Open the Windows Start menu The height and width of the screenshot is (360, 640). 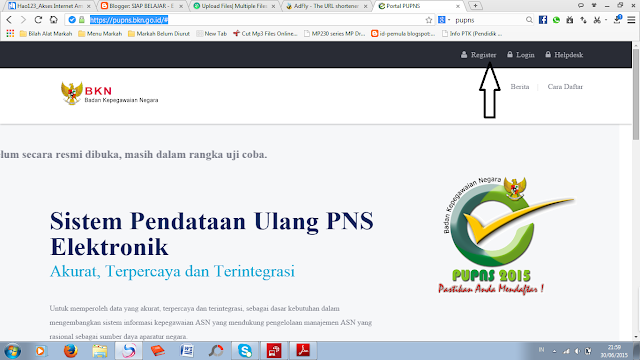point(12,351)
